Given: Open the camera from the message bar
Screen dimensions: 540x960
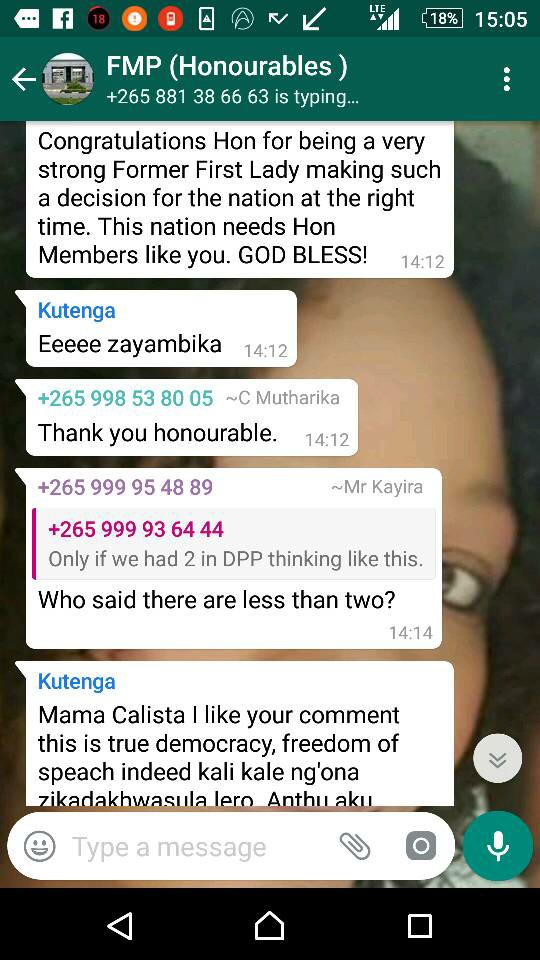Looking at the screenshot, I should 421,847.
